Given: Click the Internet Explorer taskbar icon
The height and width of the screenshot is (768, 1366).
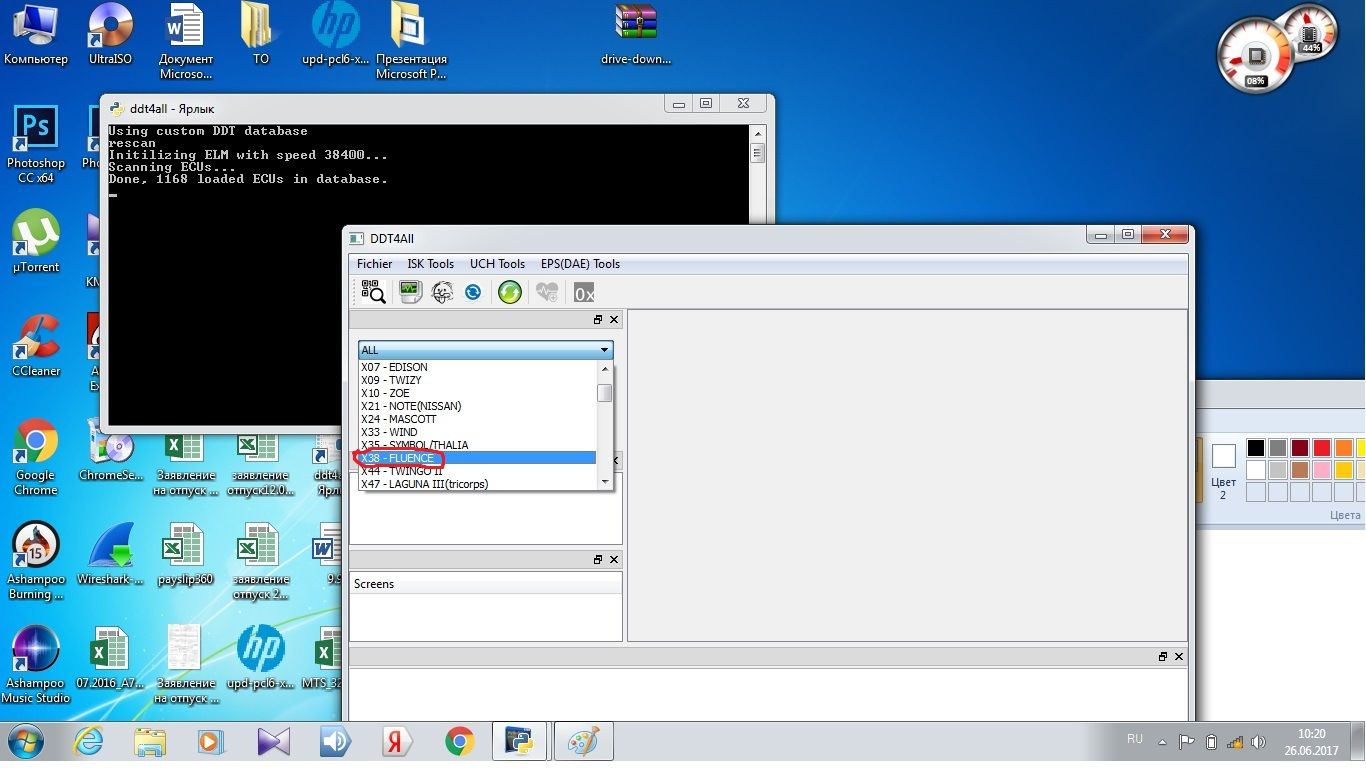Looking at the screenshot, I should click(x=89, y=742).
